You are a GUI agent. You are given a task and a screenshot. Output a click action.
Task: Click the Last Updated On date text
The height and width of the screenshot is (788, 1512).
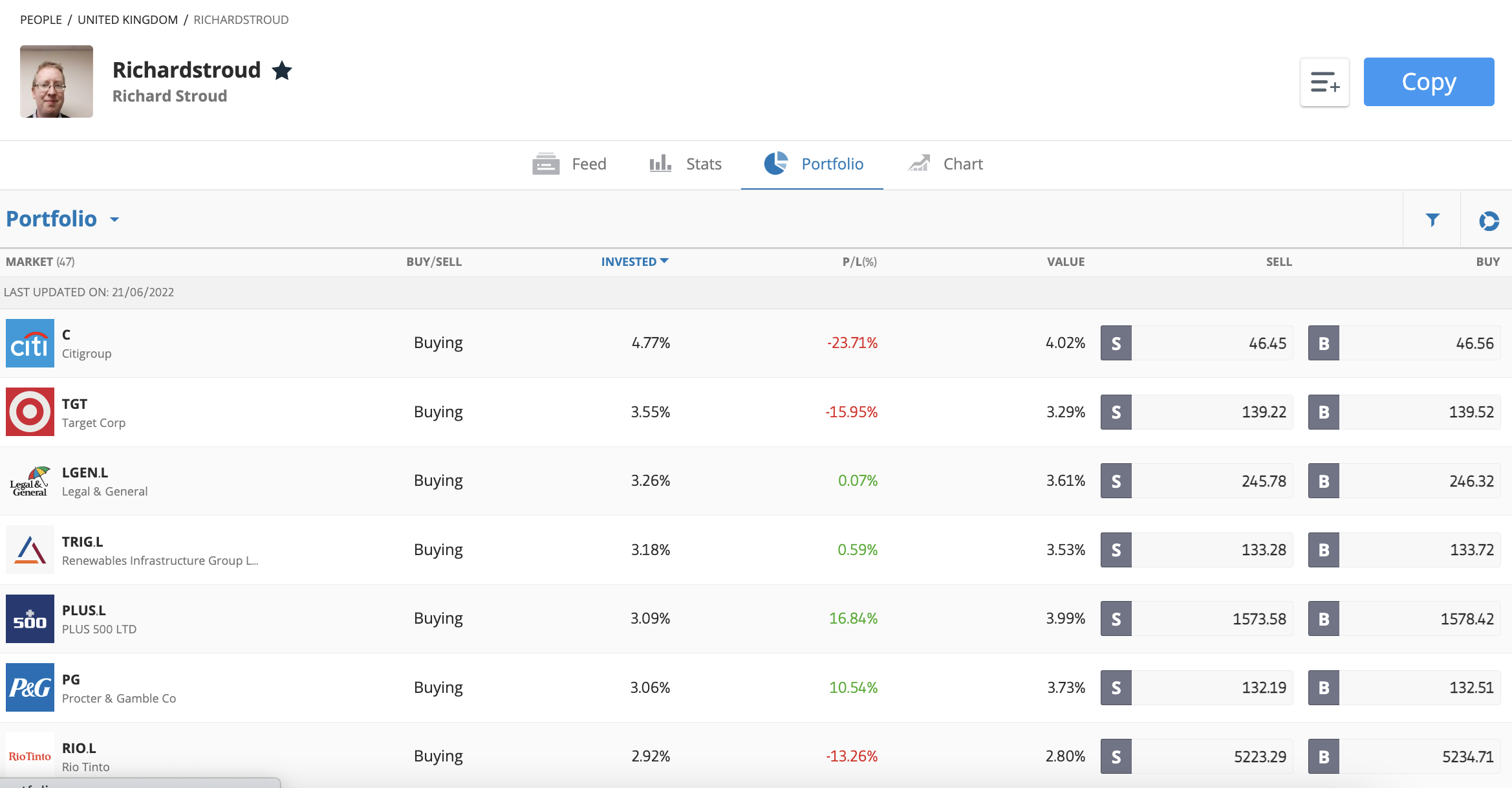(89, 292)
